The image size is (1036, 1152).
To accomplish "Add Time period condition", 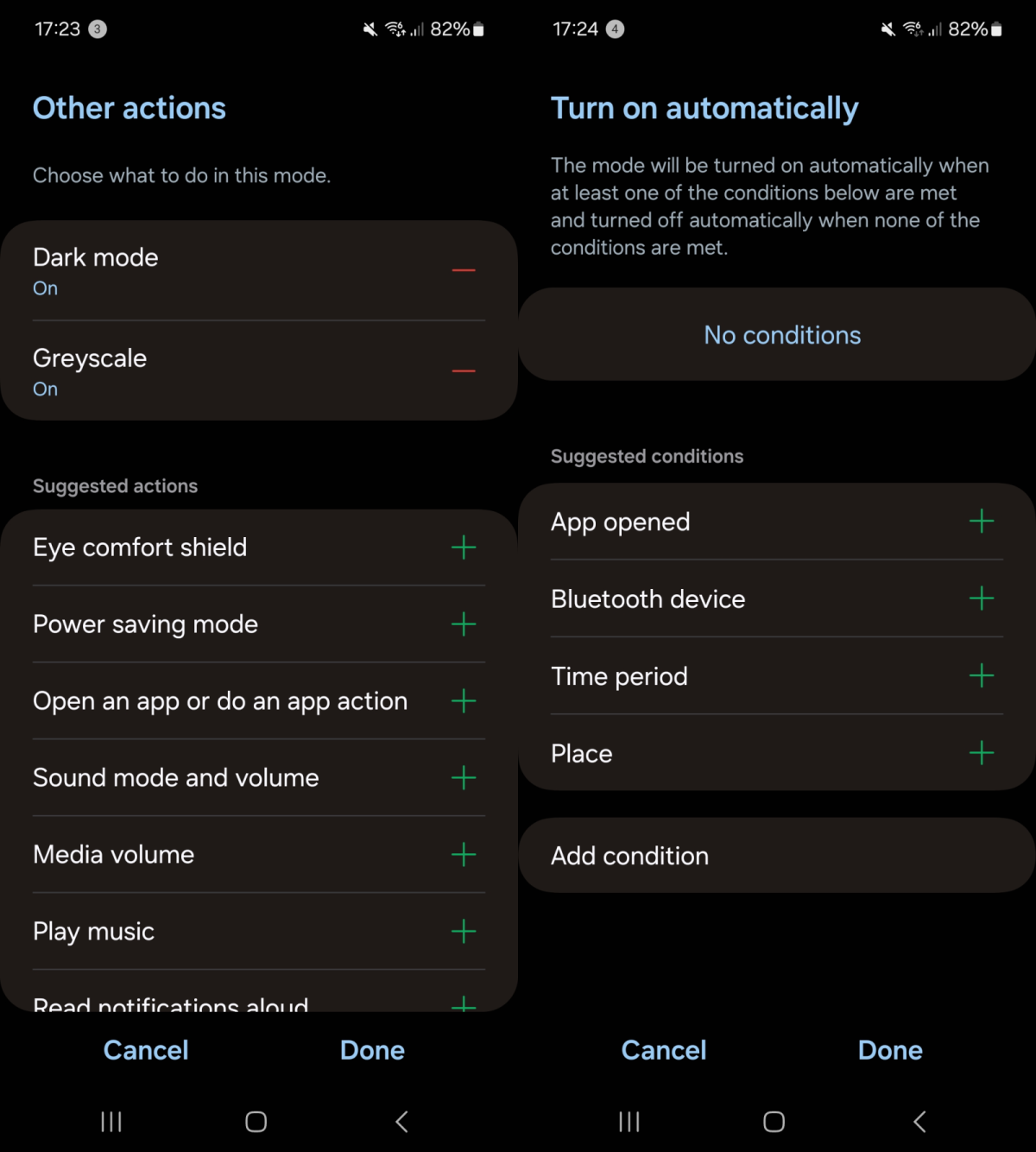I will tap(982, 675).
